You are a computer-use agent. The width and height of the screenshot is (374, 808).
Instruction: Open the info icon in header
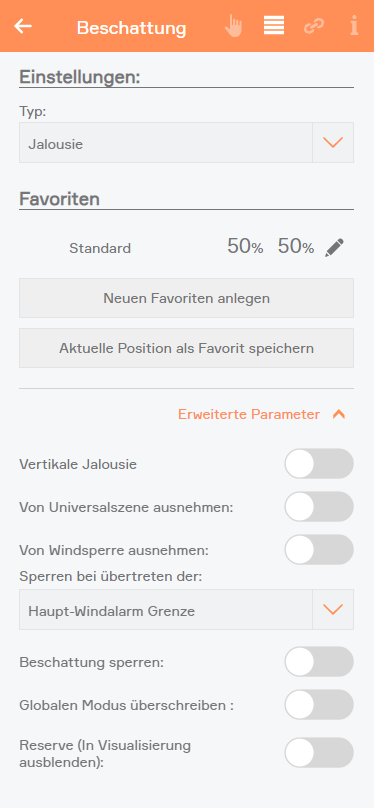pyautogui.click(x=354, y=26)
